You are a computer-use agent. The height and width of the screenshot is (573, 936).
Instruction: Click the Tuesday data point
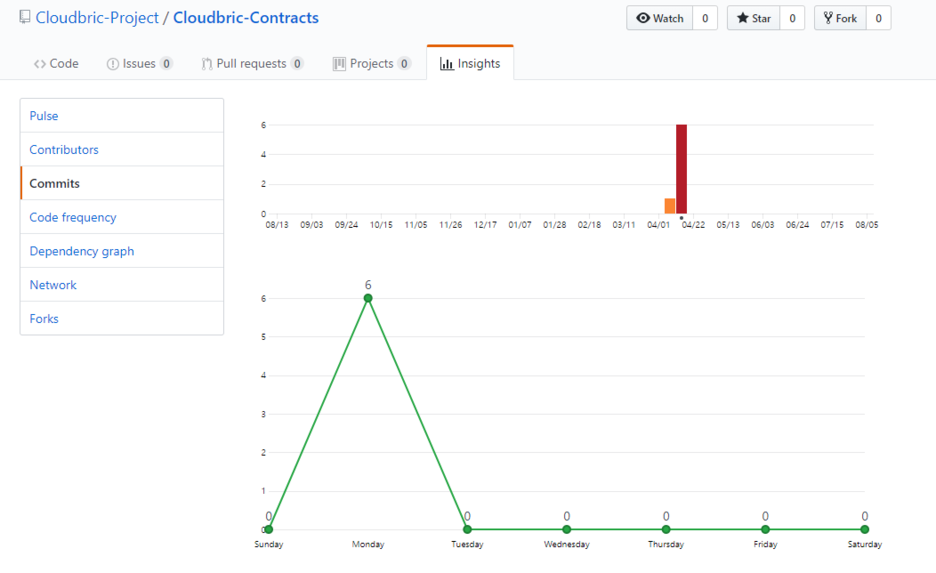point(467,529)
